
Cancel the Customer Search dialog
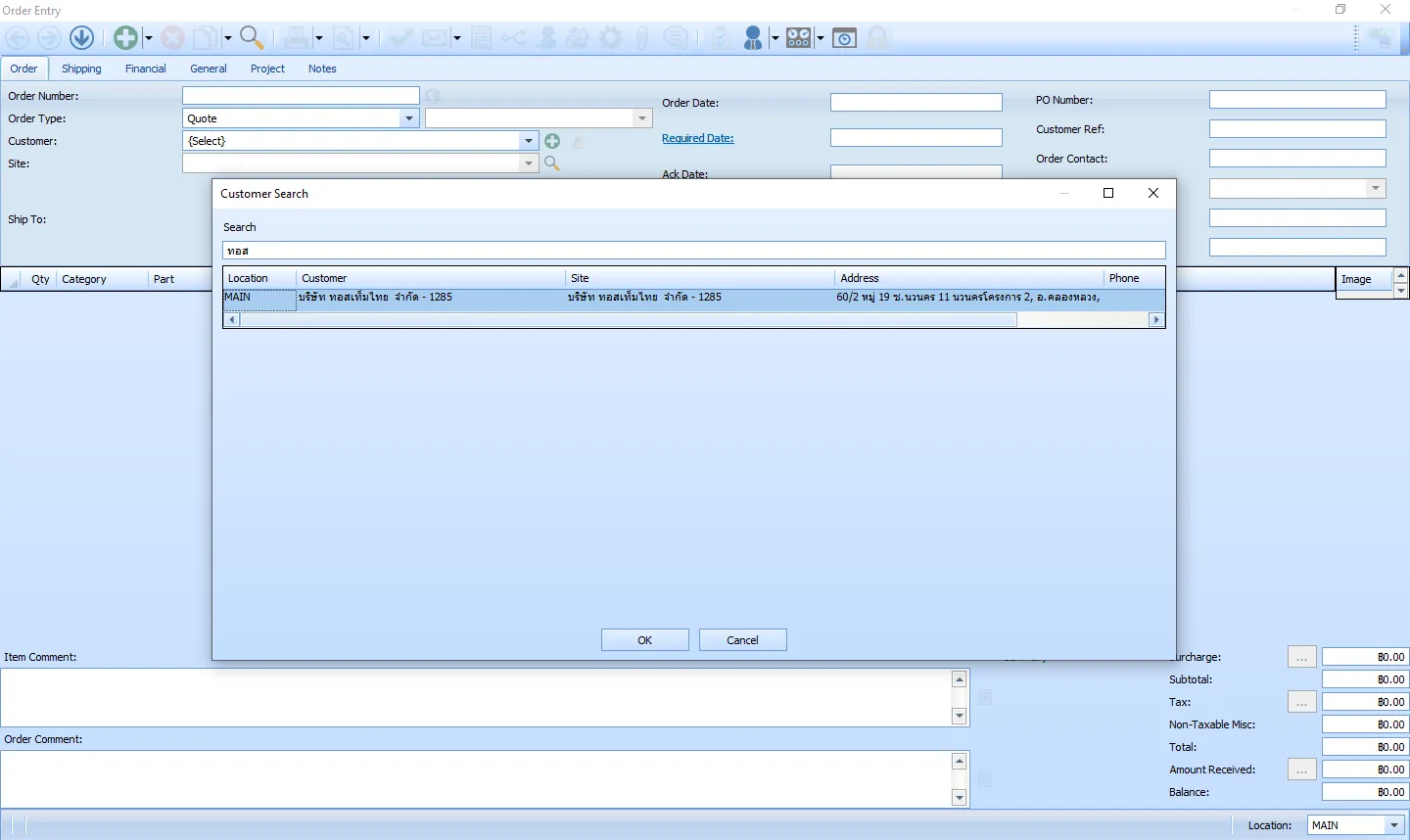(x=743, y=640)
